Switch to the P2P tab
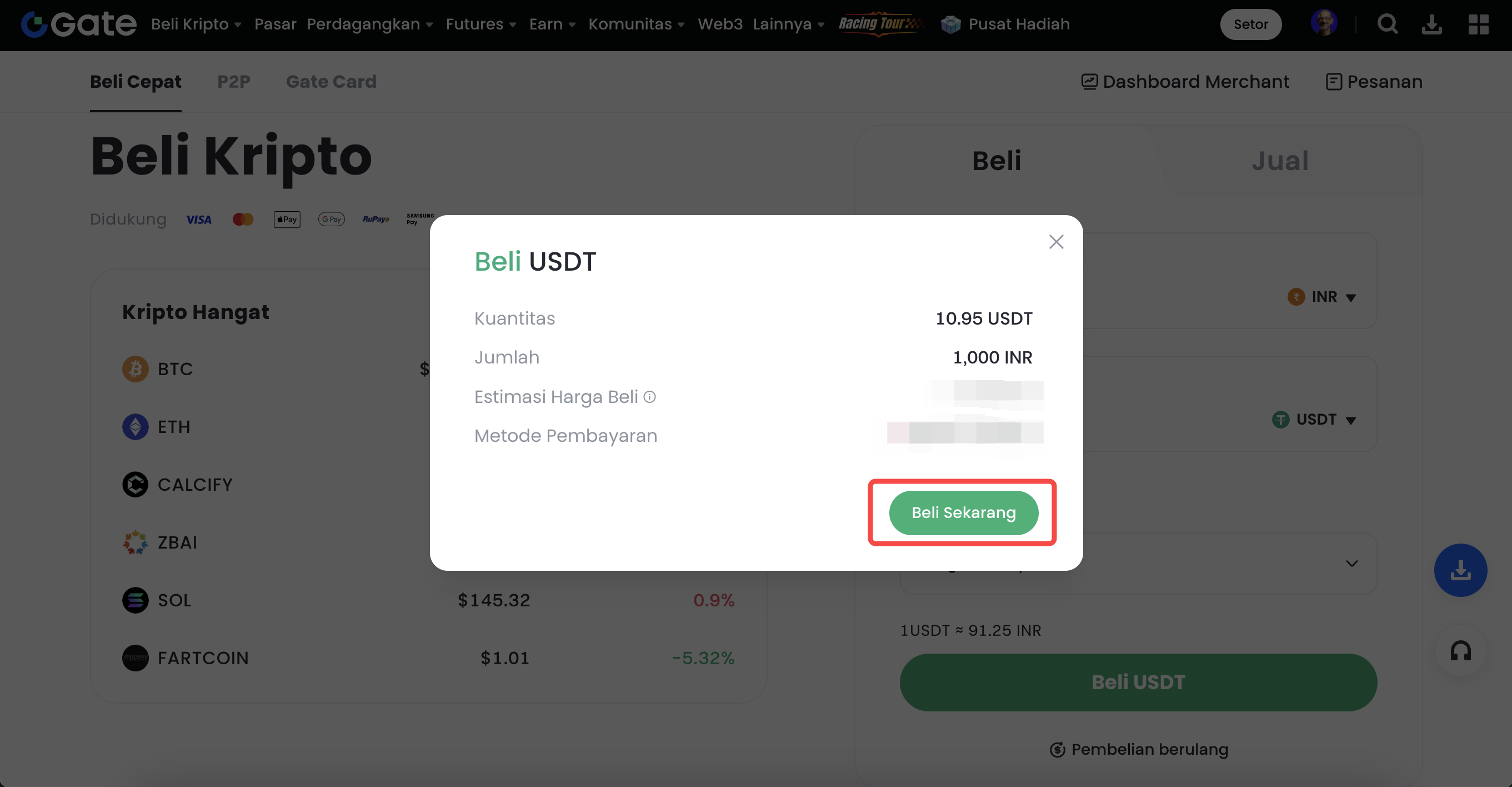This screenshot has width=1512, height=787. 234,82
